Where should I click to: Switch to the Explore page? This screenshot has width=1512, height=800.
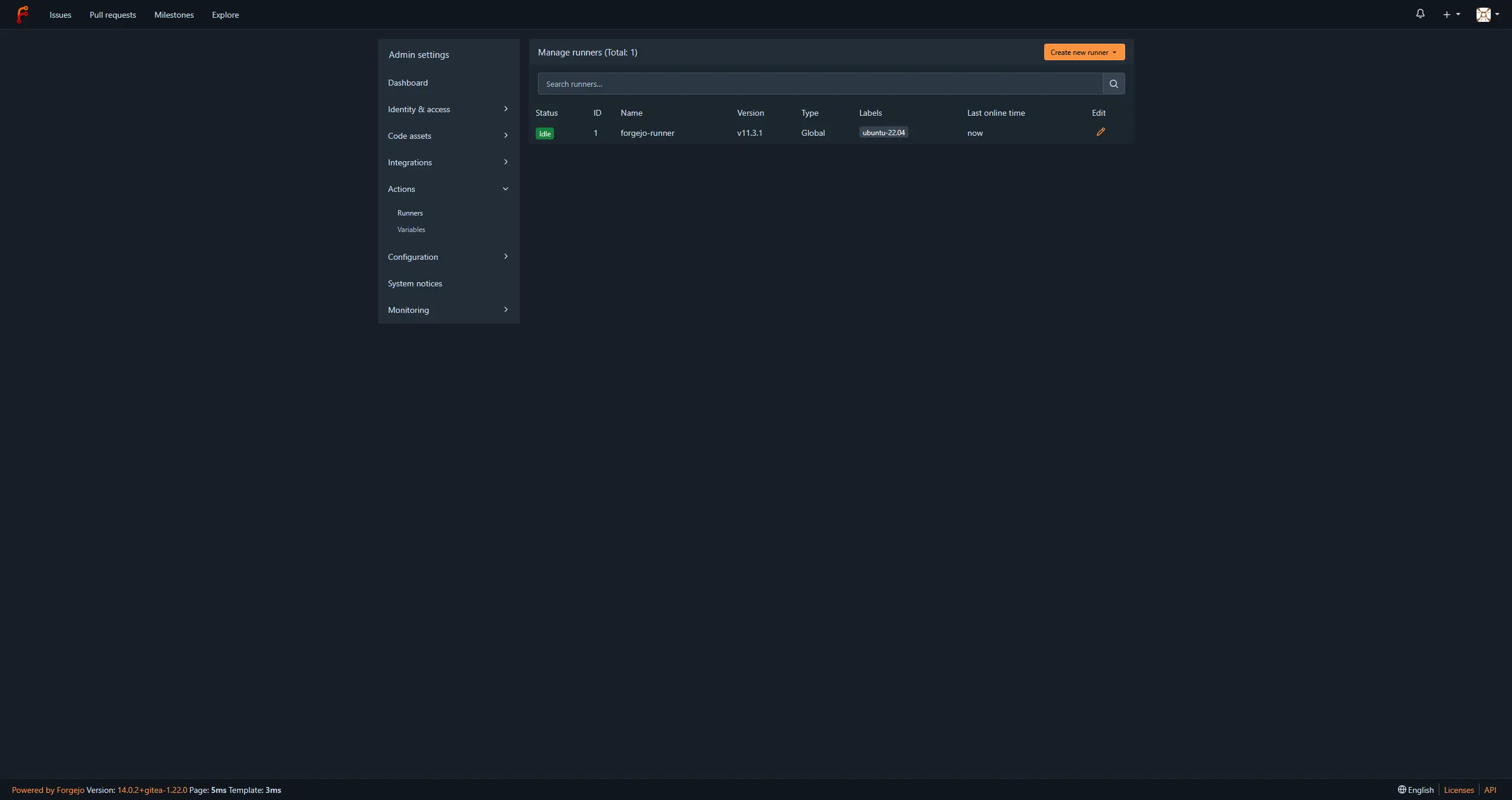point(225,15)
